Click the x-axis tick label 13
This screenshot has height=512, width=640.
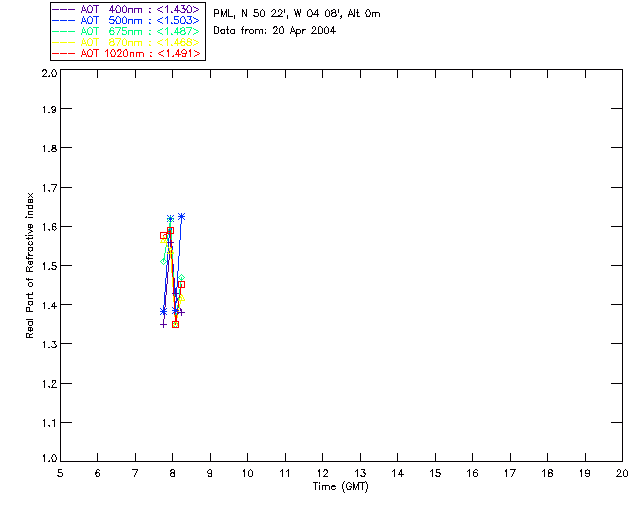(360, 473)
